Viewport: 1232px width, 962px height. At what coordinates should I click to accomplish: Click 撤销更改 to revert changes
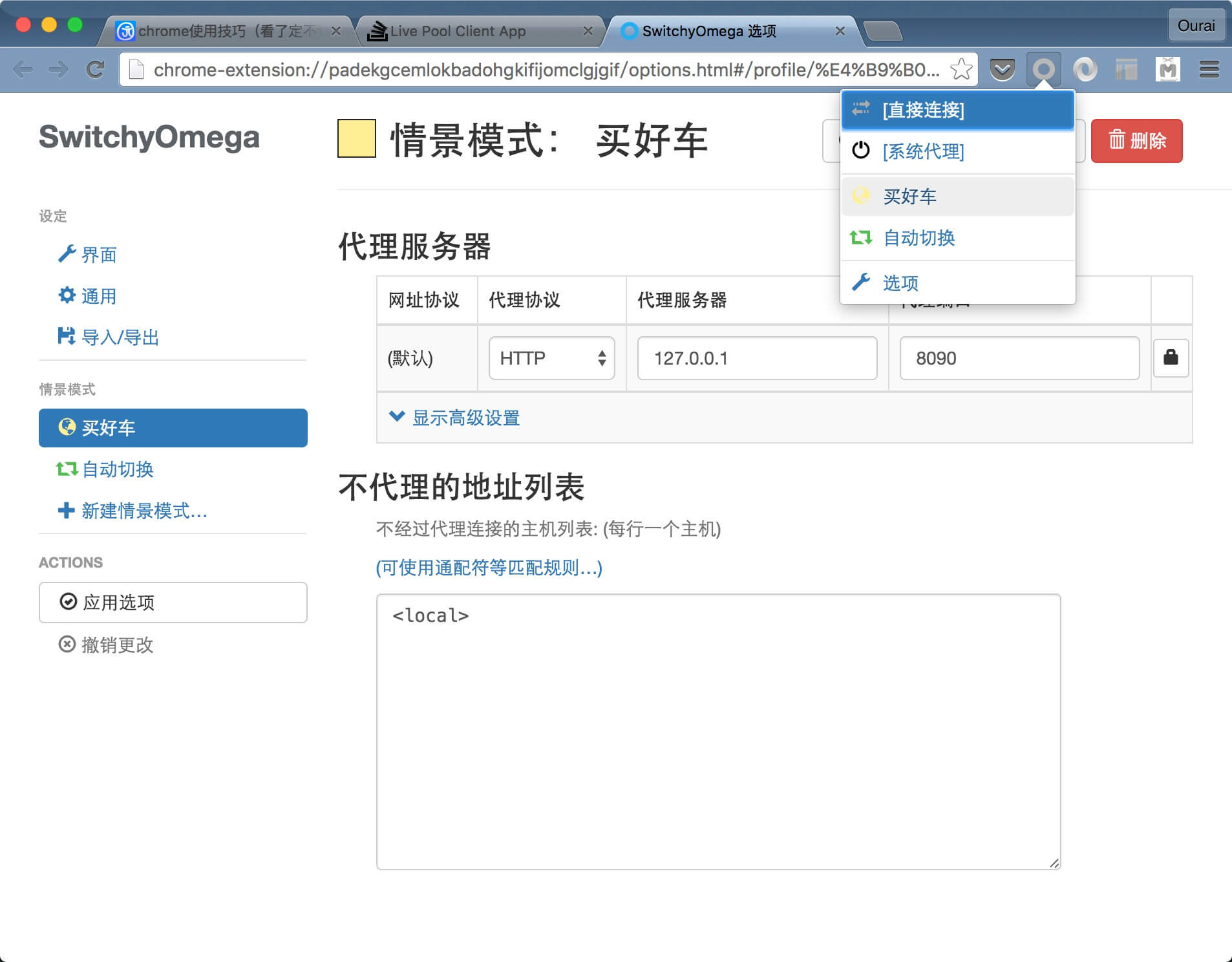pos(106,645)
